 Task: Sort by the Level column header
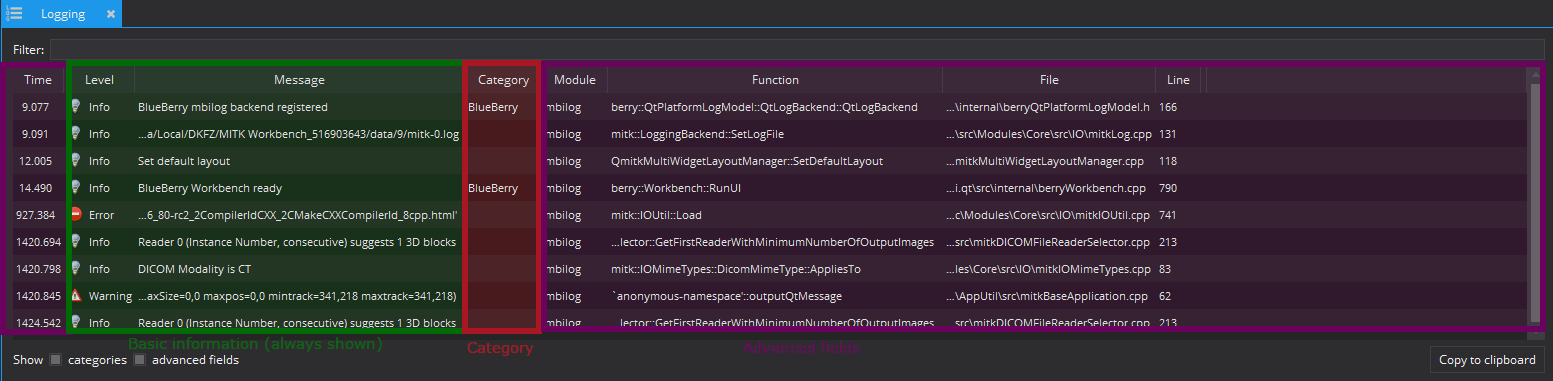tap(100, 80)
